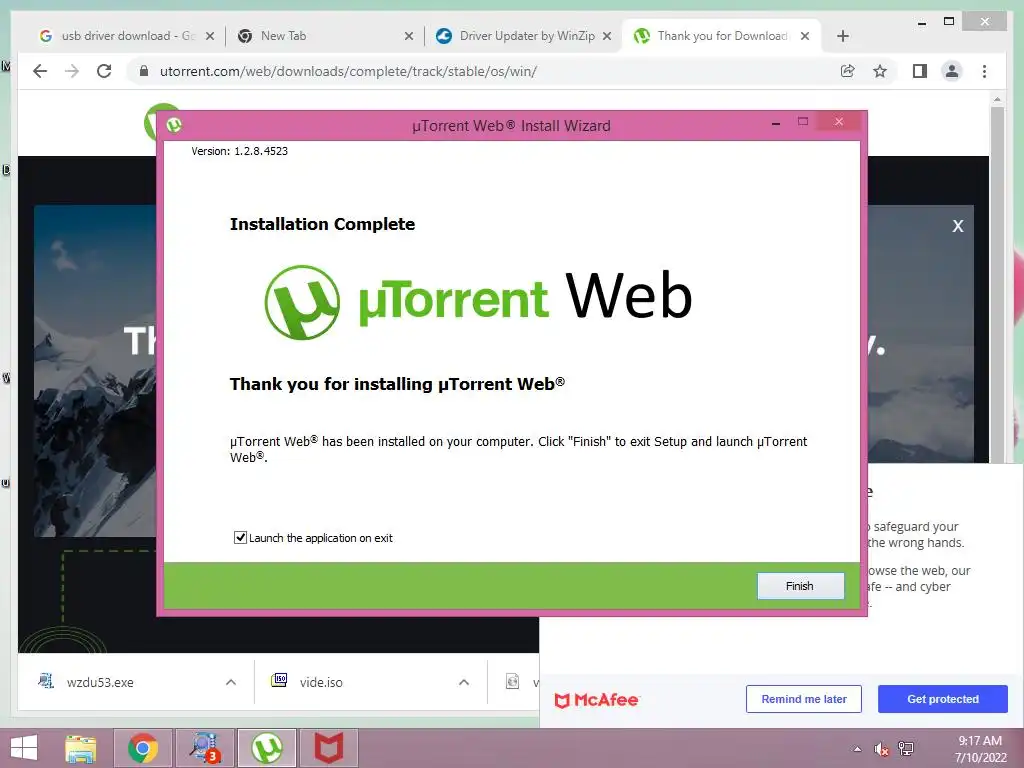This screenshot has width=1024, height=768.
Task: Share this page icon in address bar
Action: [x=848, y=71]
